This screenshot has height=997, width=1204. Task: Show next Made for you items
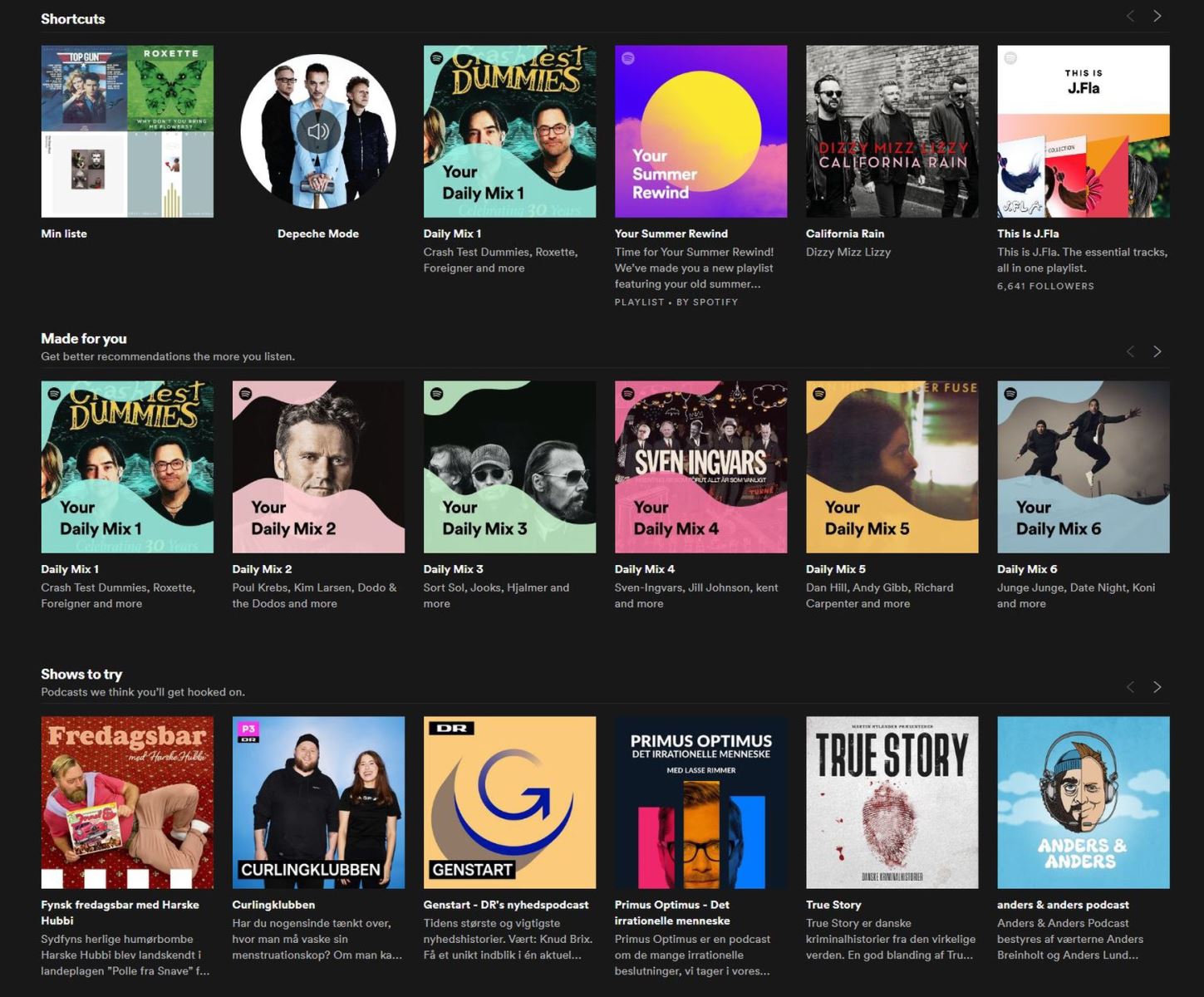point(1157,351)
